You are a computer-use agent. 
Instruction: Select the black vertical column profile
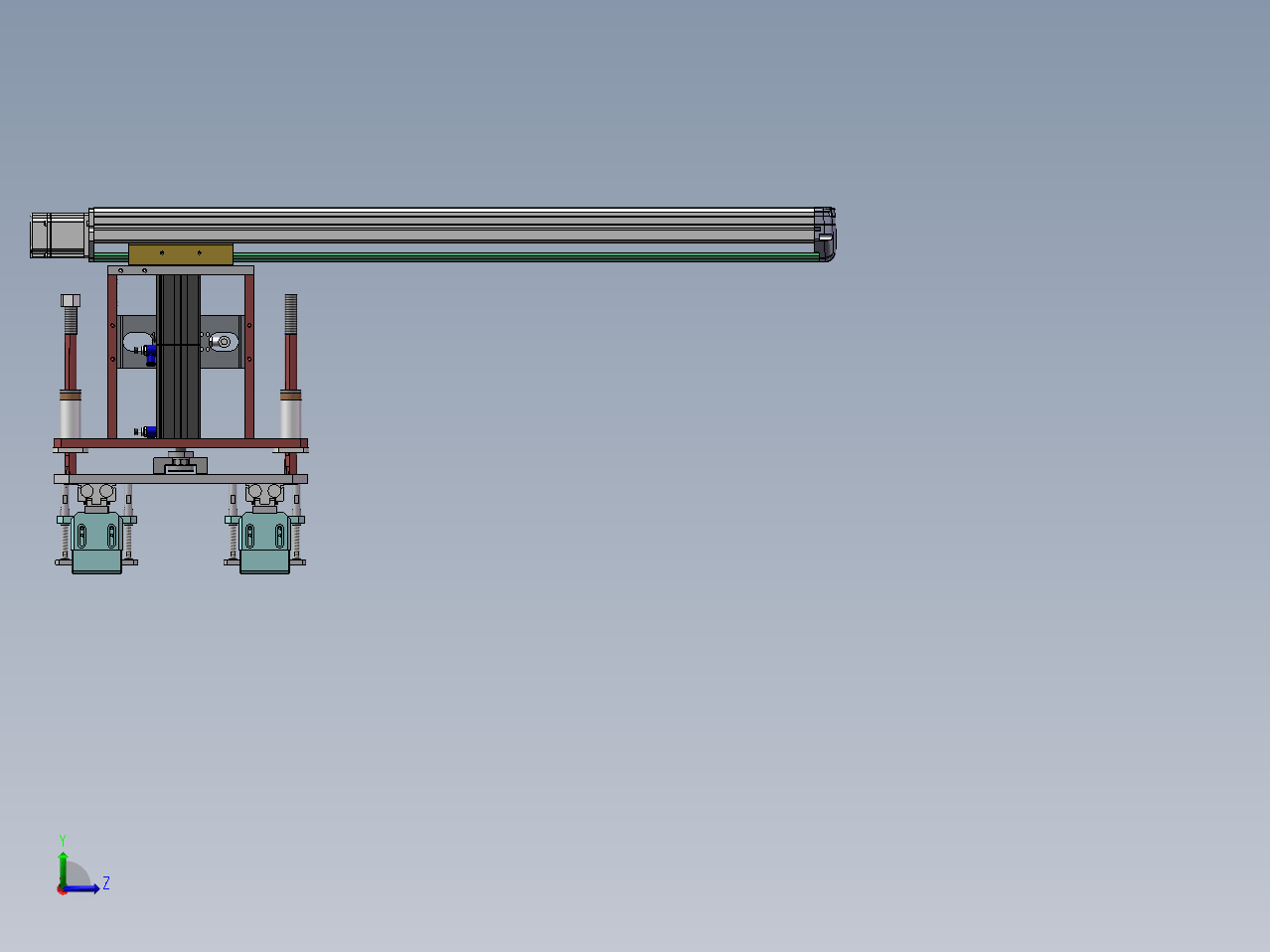[x=179, y=357]
